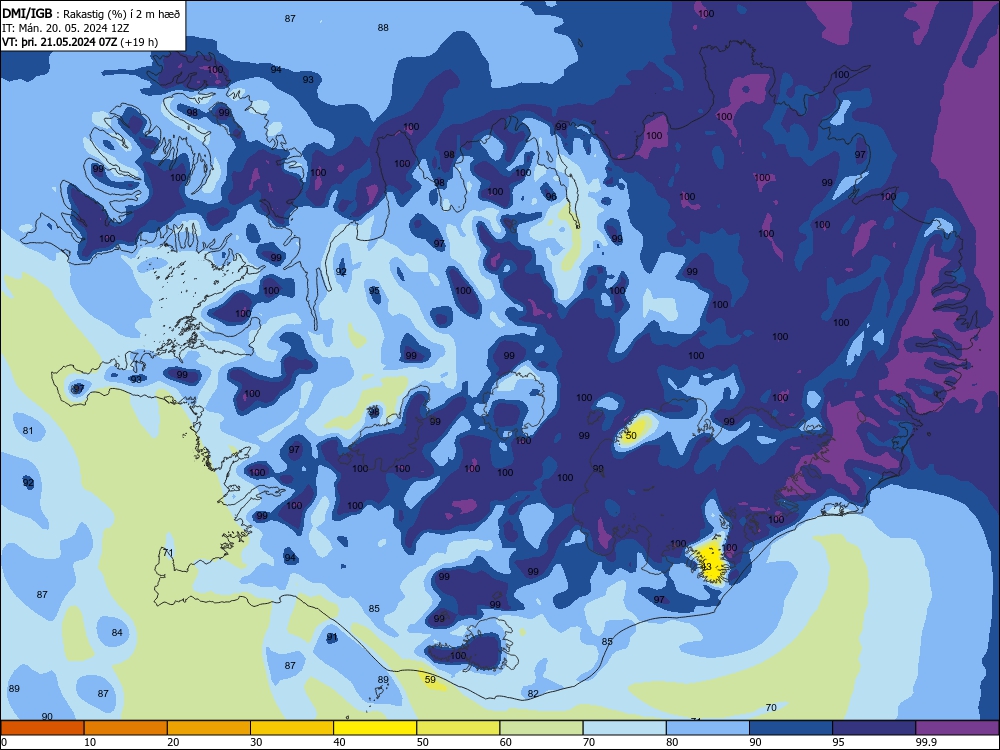Click the dark navy 95–99.9 legend swatch
Image resolution: width=1000 pixels, height=750 pixels.
[x=874, y=728]
